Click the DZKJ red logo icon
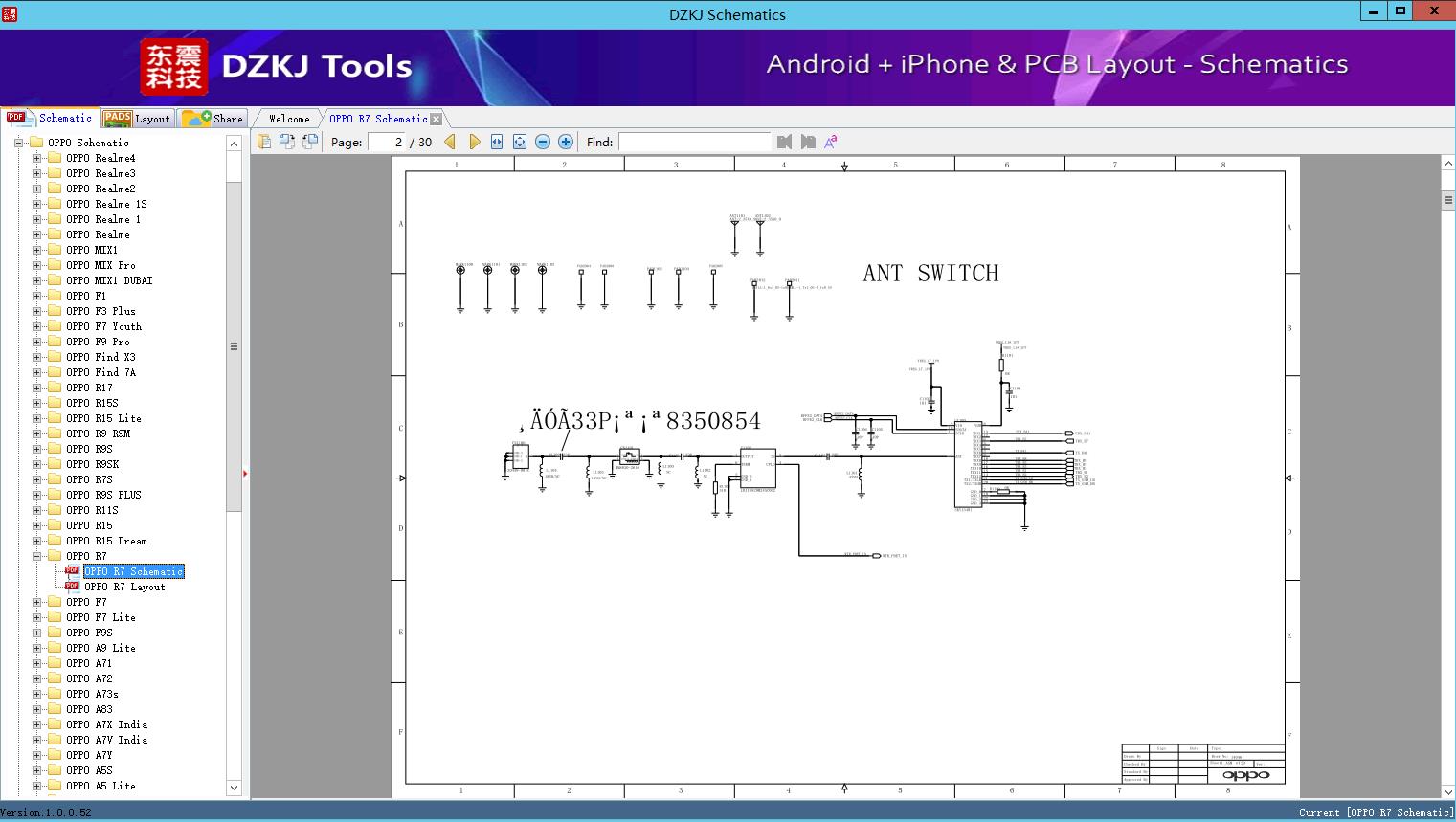Image resolution: width=1456 pixels, height=822 pixels. point(174,67)
